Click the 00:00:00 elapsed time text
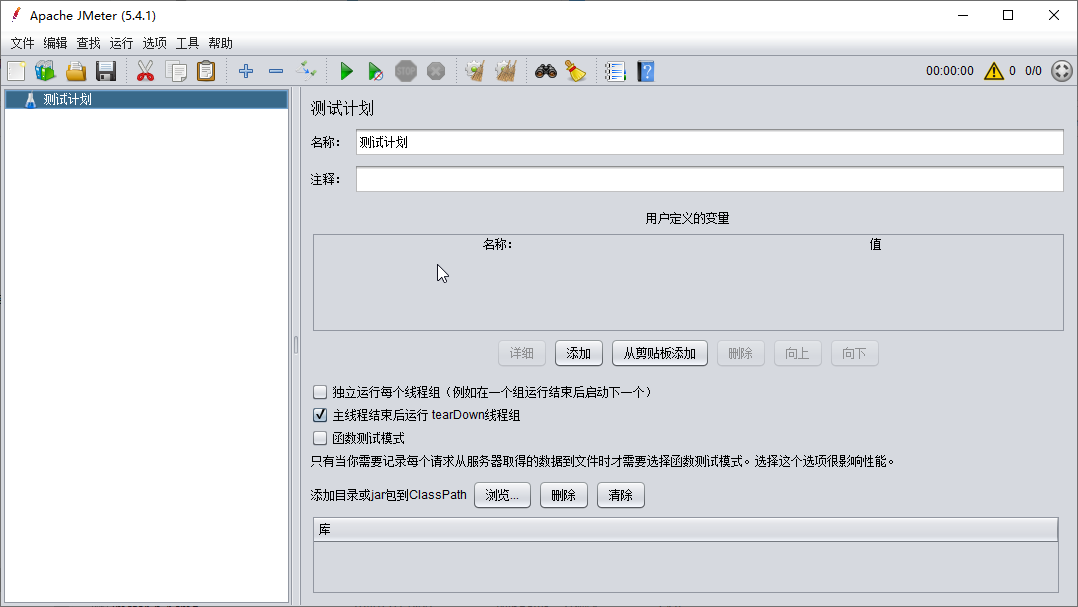This screenshot has height=607, width=1078. [x=949, y=71]
